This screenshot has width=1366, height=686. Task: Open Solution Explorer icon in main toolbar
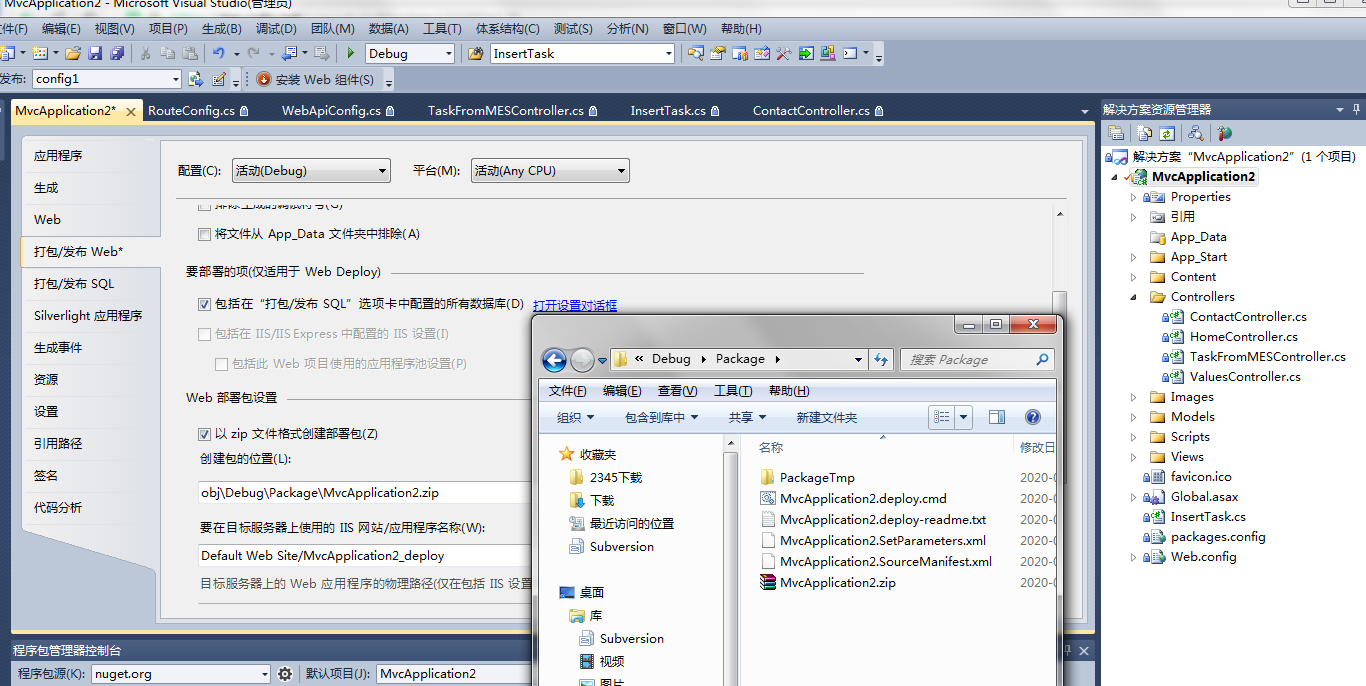[x=695, y=53]
